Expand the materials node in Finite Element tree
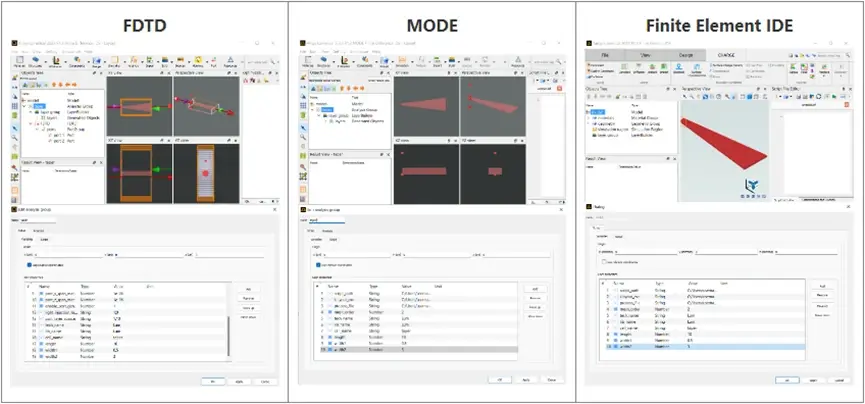 pos(588,118)
